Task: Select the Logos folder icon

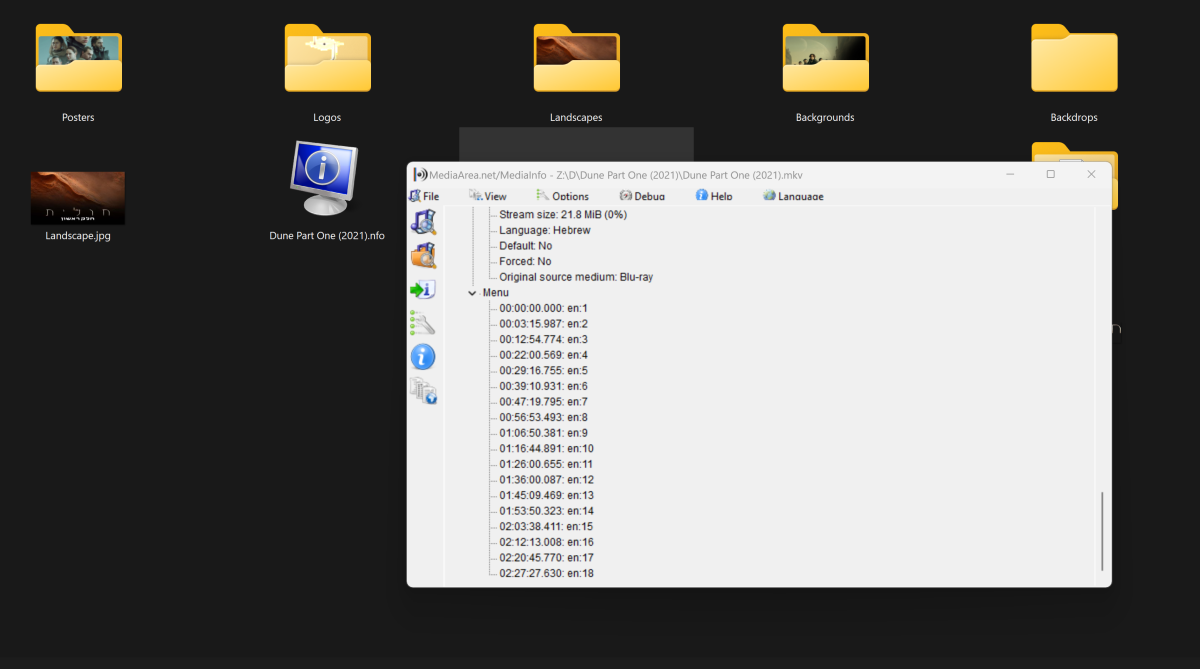Action: [327, 59]
